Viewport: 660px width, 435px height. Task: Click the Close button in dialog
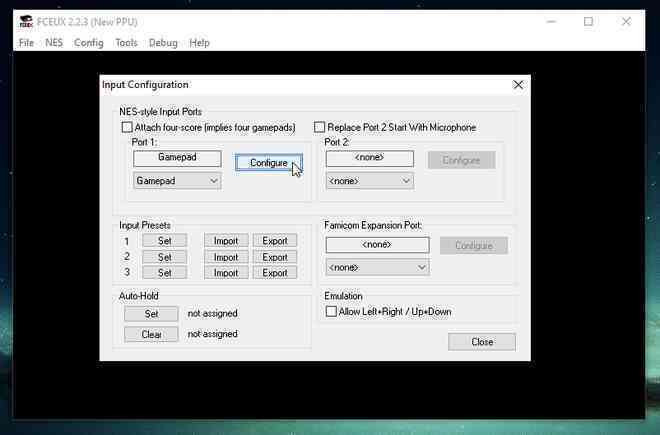point(482,342)
